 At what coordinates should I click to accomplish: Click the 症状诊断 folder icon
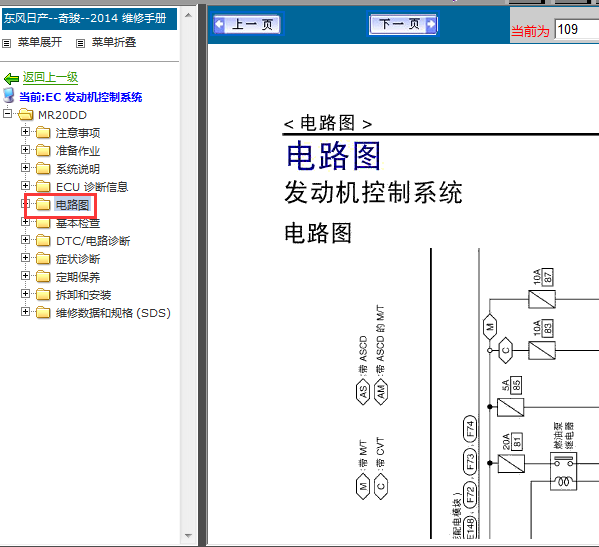[43, 258]
